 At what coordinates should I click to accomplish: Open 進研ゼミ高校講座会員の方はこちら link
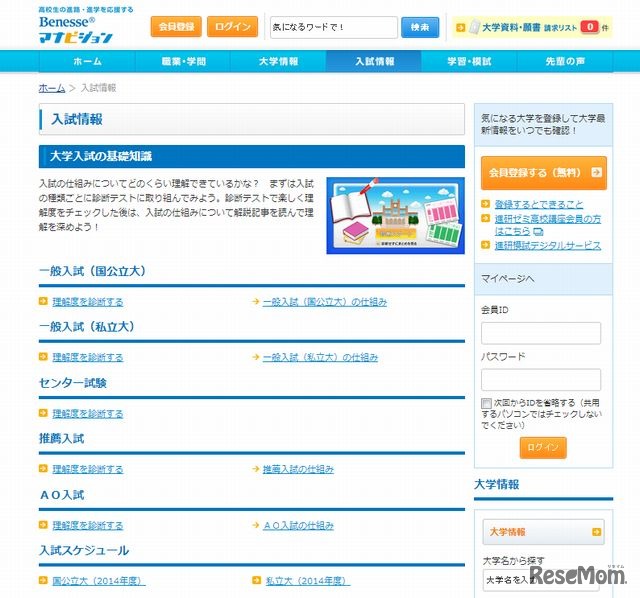tap(548, 225)
